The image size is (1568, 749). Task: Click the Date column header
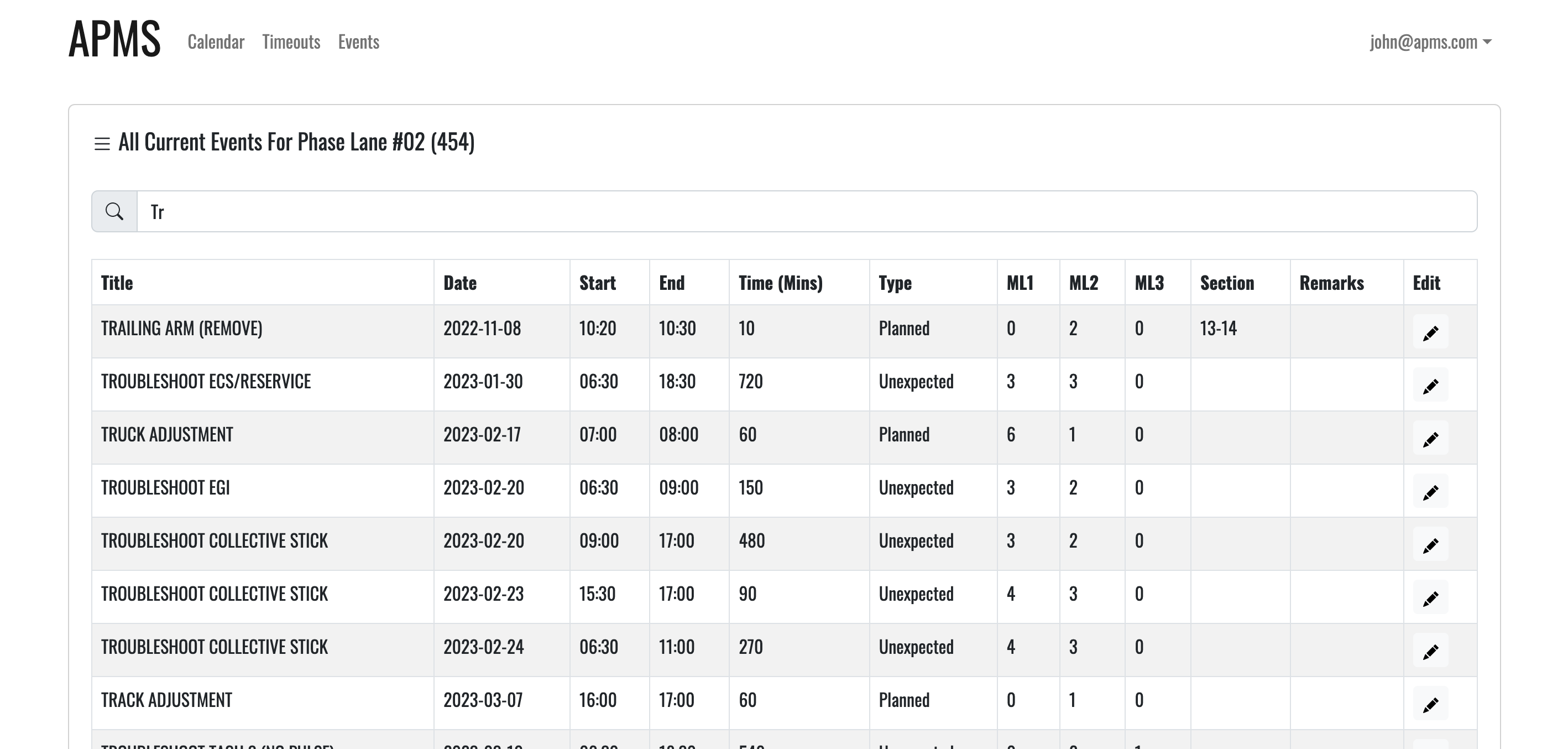[459, 283]
